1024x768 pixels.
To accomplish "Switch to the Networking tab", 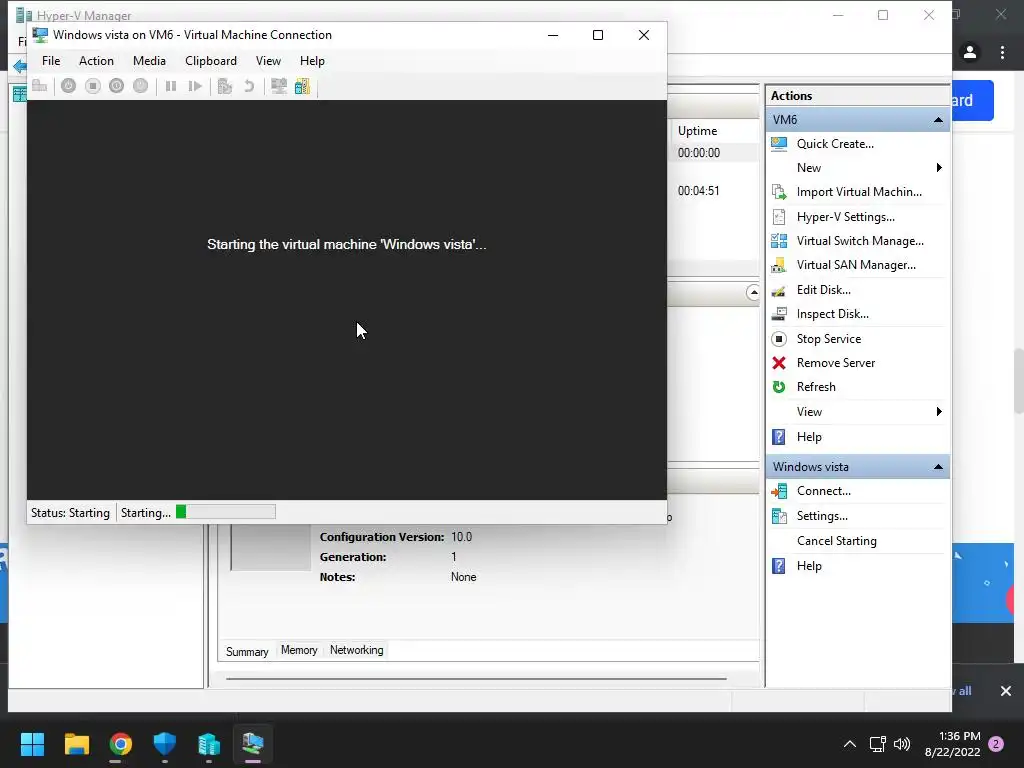I will click(x=357, y=650).
